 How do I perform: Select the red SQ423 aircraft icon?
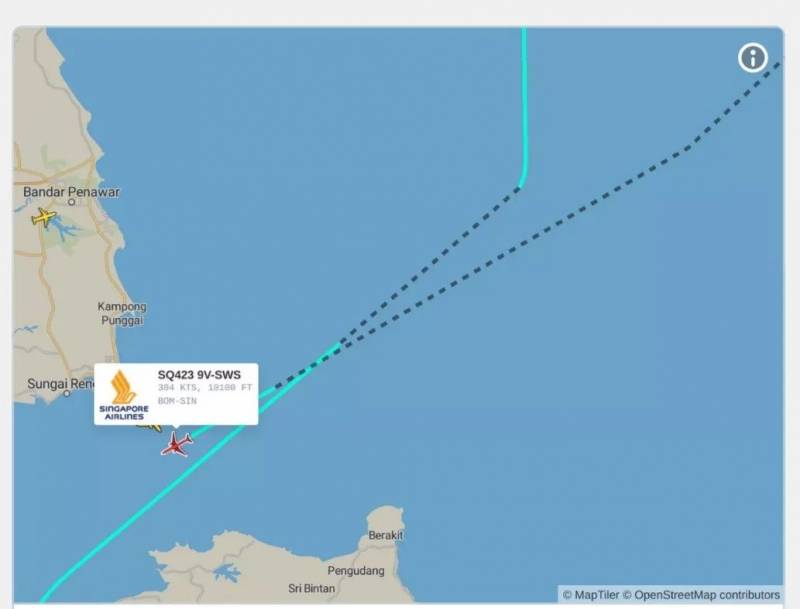click(176, 444)
